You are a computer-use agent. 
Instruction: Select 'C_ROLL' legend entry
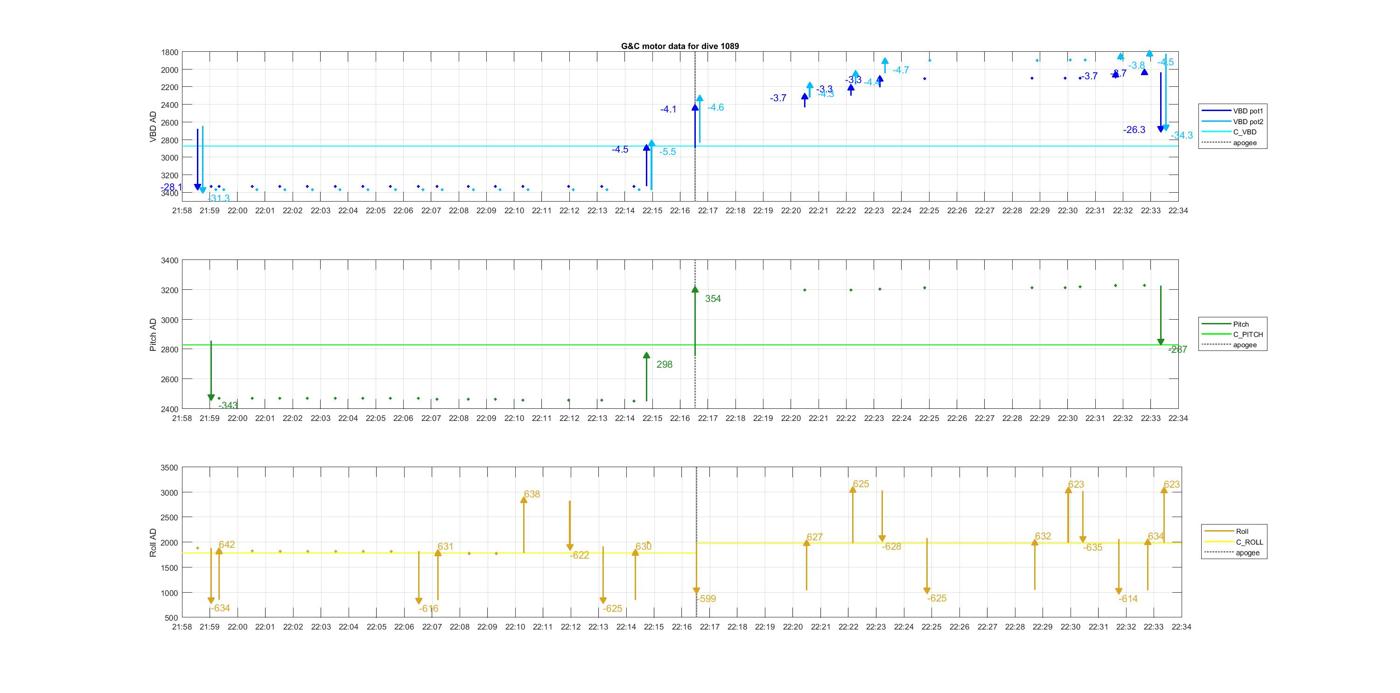pos(1249,542)
